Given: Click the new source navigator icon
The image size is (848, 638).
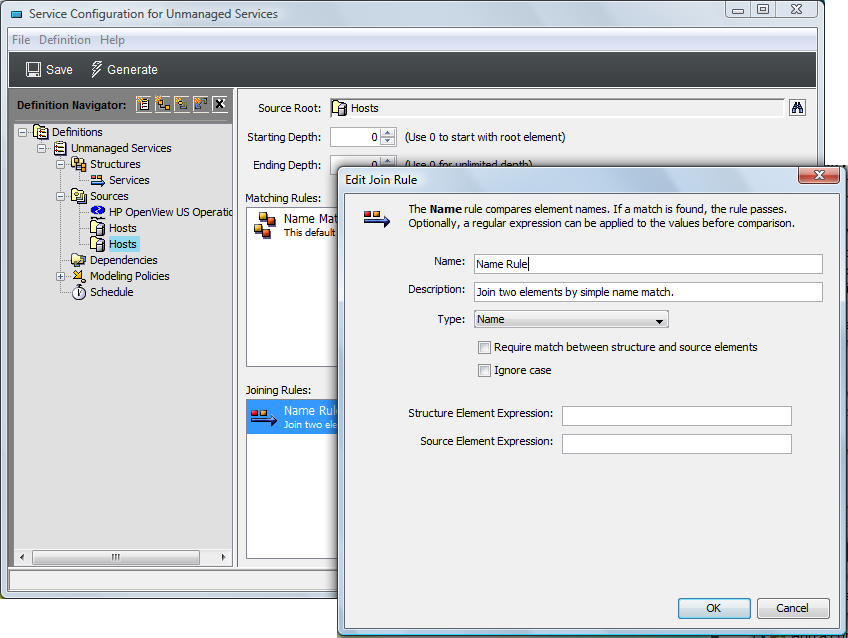Looking at the screenshot, I should [182, 103].
